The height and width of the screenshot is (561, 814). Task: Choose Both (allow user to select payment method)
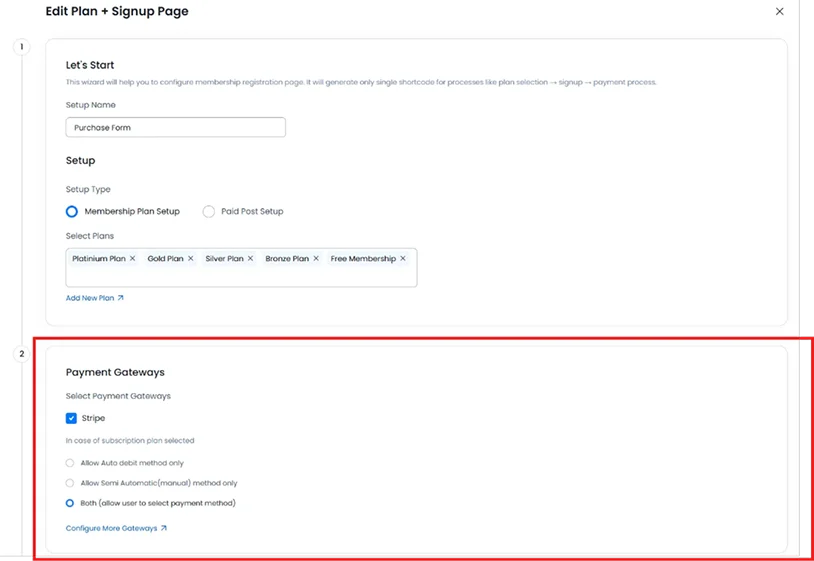(x=70, y=503)
